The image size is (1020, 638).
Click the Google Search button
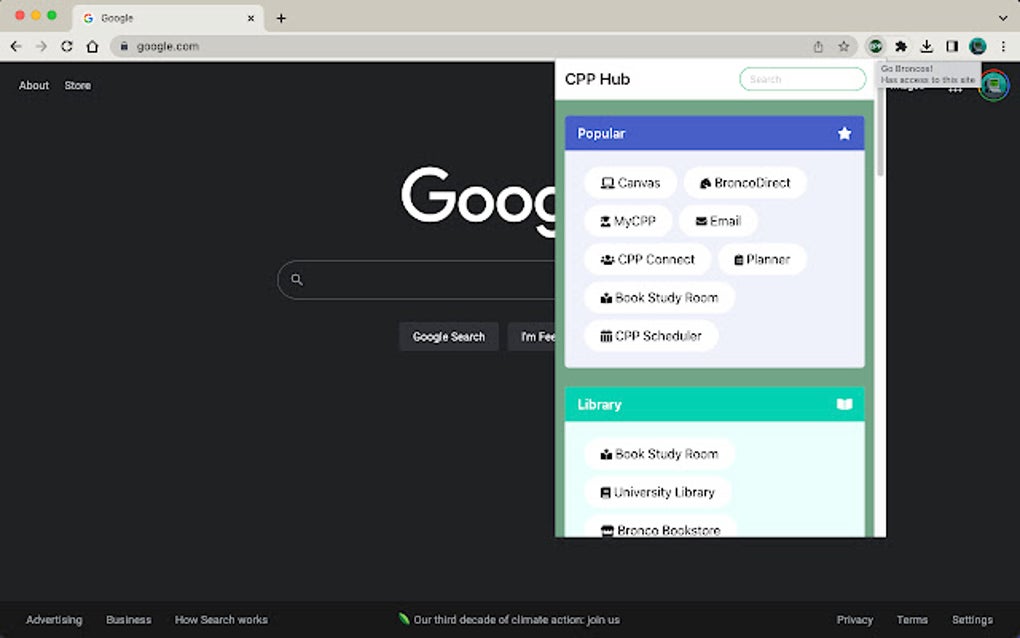click(x=448, y=337)
